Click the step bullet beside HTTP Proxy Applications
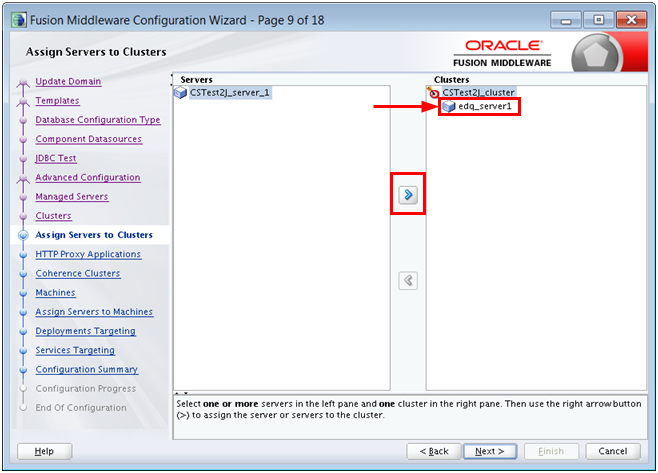658x473 pixels. click(23, 254)
